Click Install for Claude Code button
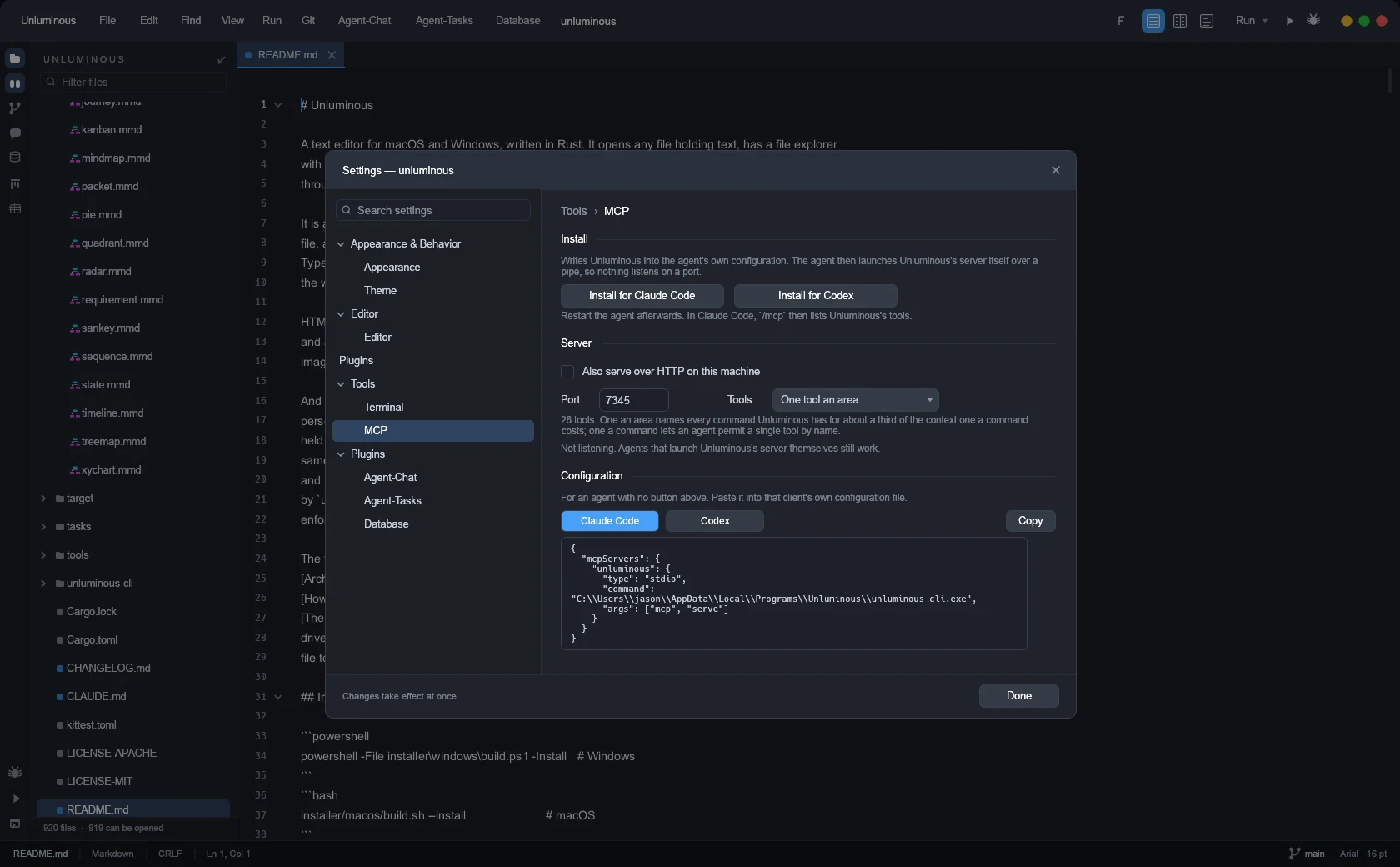The height and width of the screenshot is (867, 1400). (x=642, y=296)
